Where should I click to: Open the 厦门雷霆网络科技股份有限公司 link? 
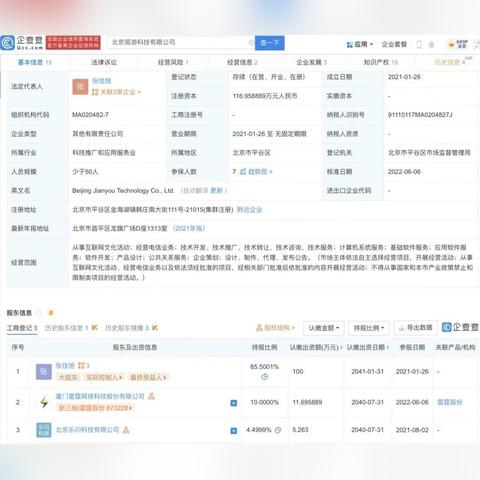click(x=100, y=396)
